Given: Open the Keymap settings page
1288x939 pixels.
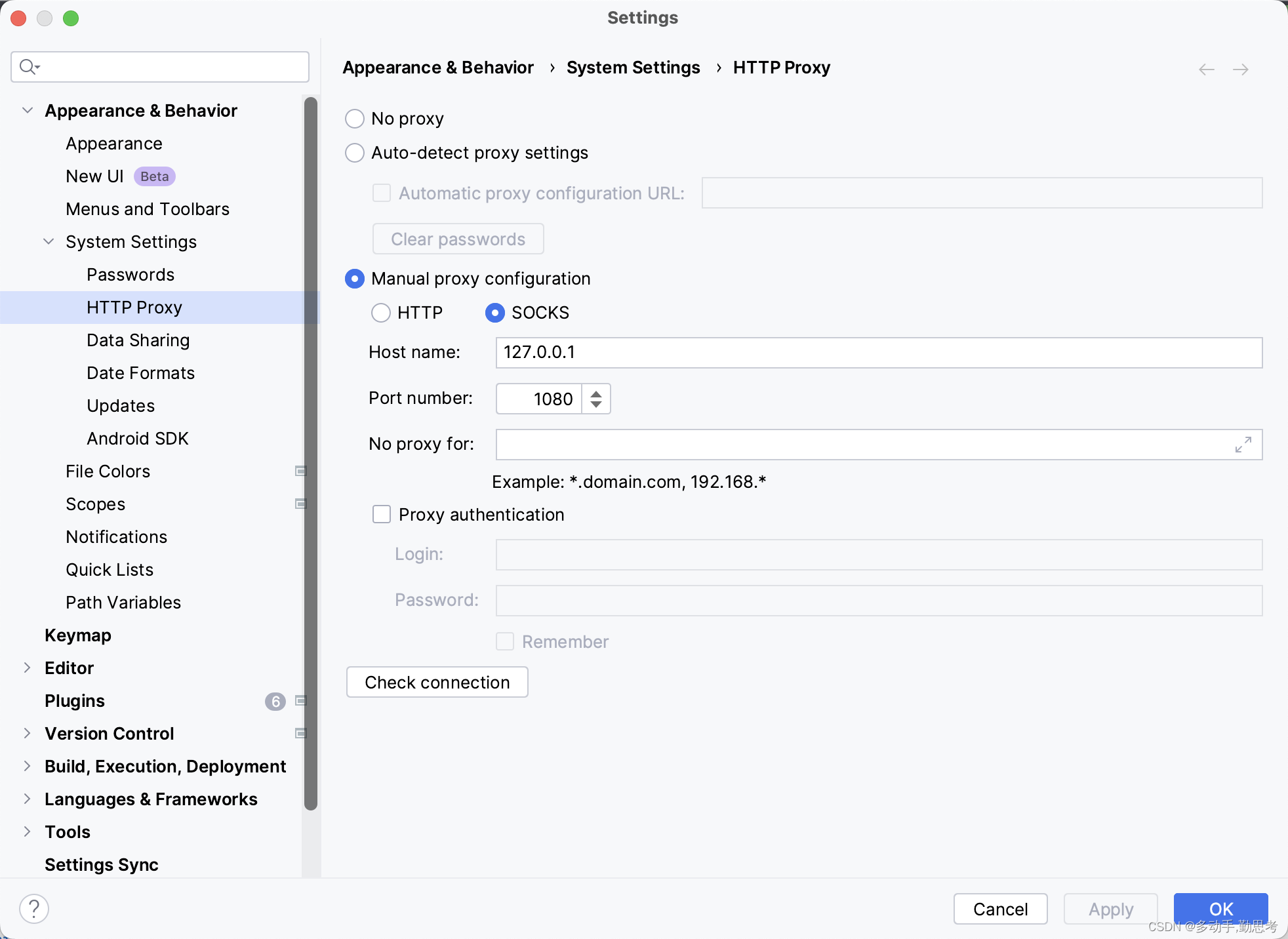Looking at the screenshot, I should 78,635.
